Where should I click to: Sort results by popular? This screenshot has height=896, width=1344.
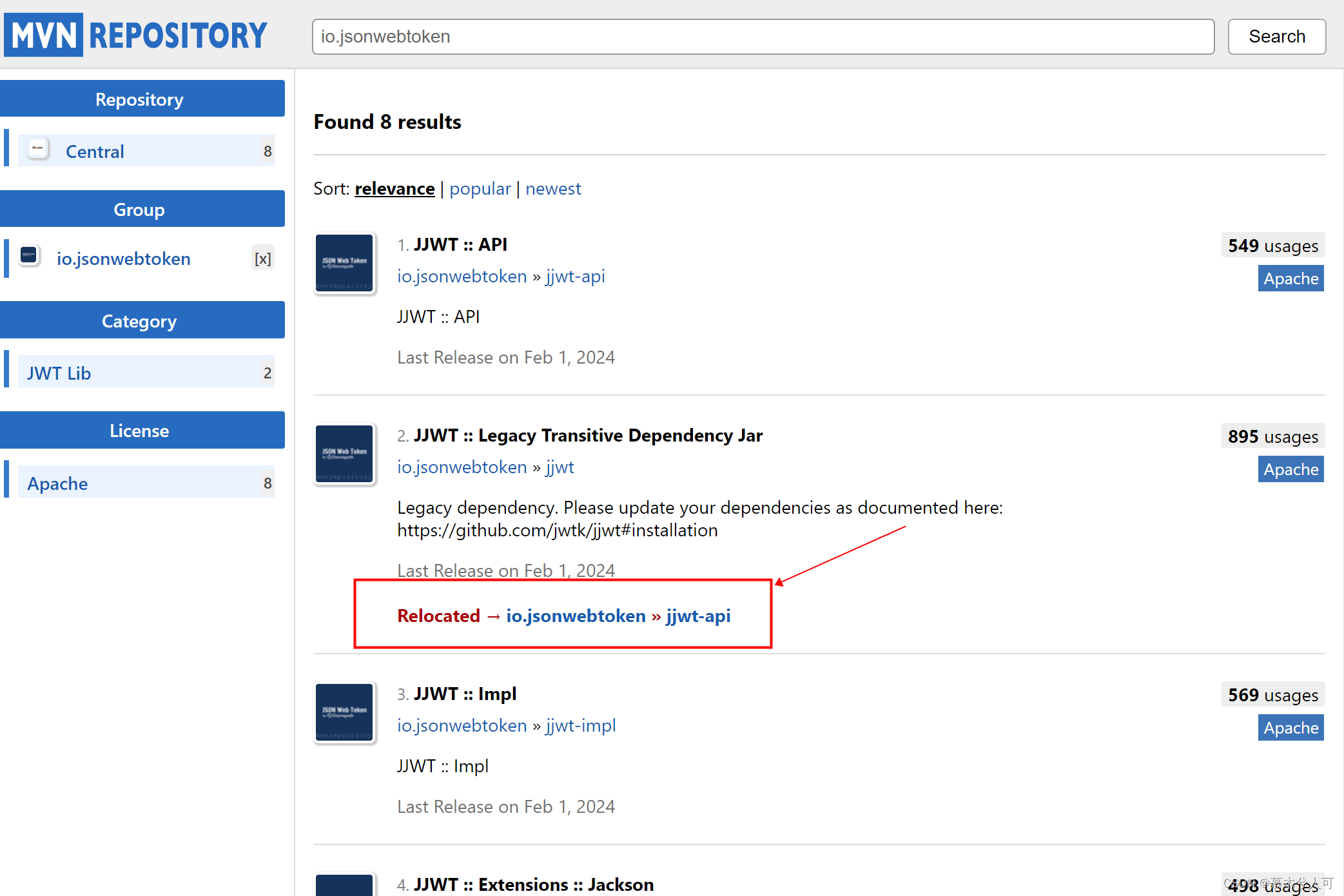coord(480,188)
